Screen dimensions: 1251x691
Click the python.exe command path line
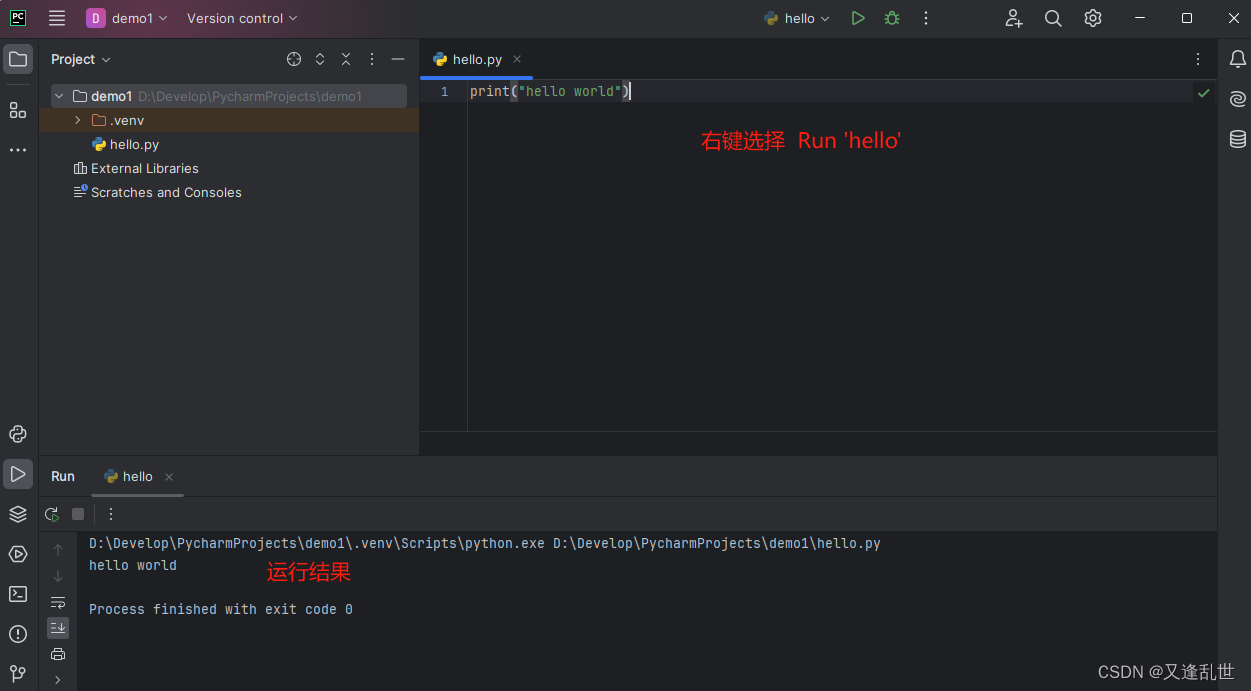(485, 543)
